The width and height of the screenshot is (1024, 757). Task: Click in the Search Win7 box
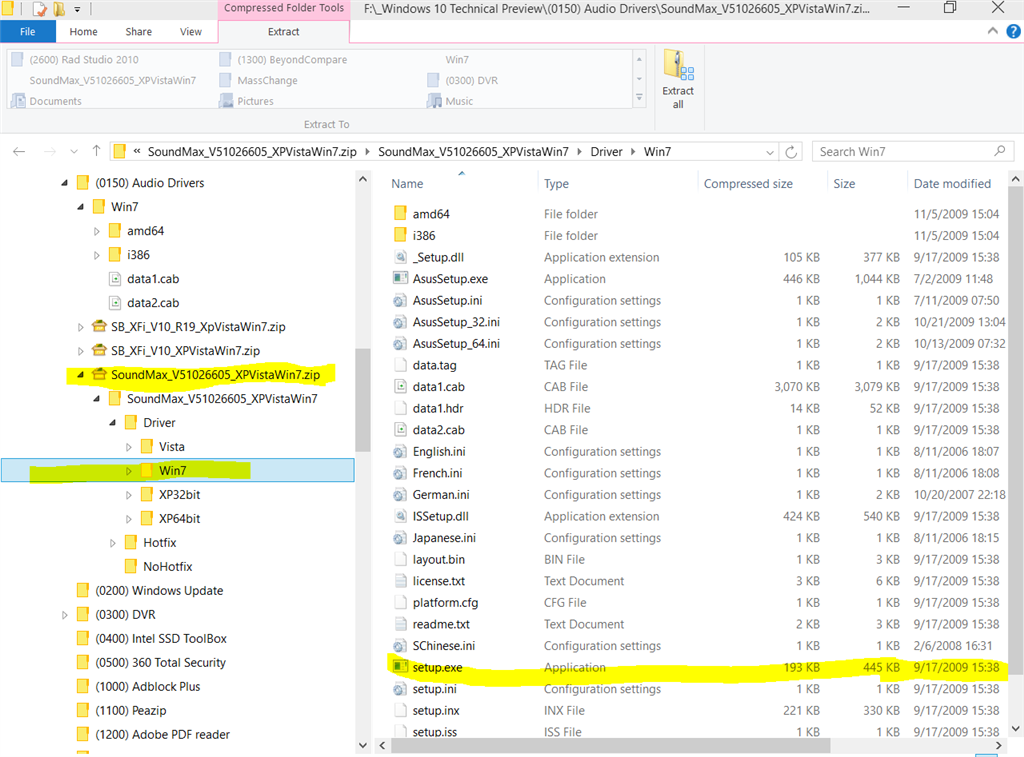[912, 152]
